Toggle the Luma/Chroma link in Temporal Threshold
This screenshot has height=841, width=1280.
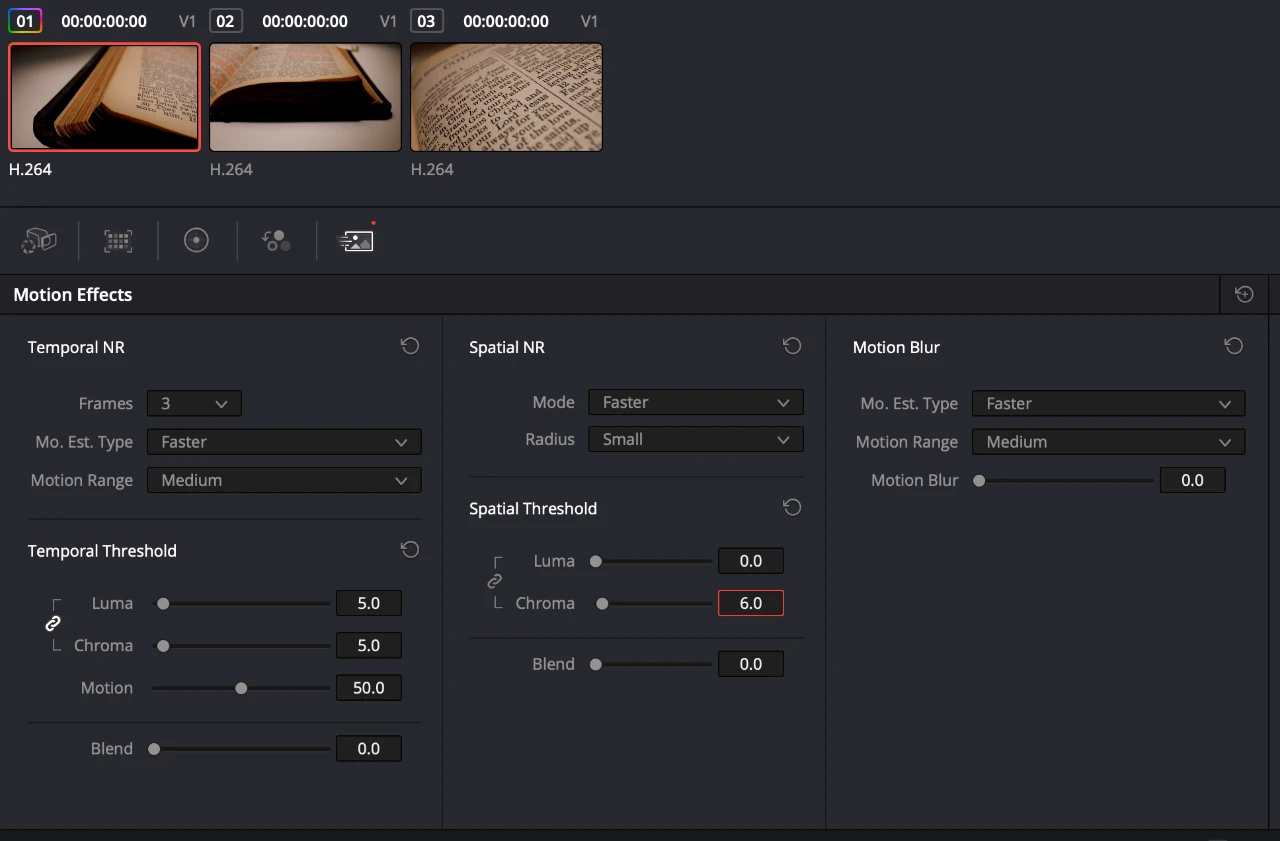click(52, 623)
